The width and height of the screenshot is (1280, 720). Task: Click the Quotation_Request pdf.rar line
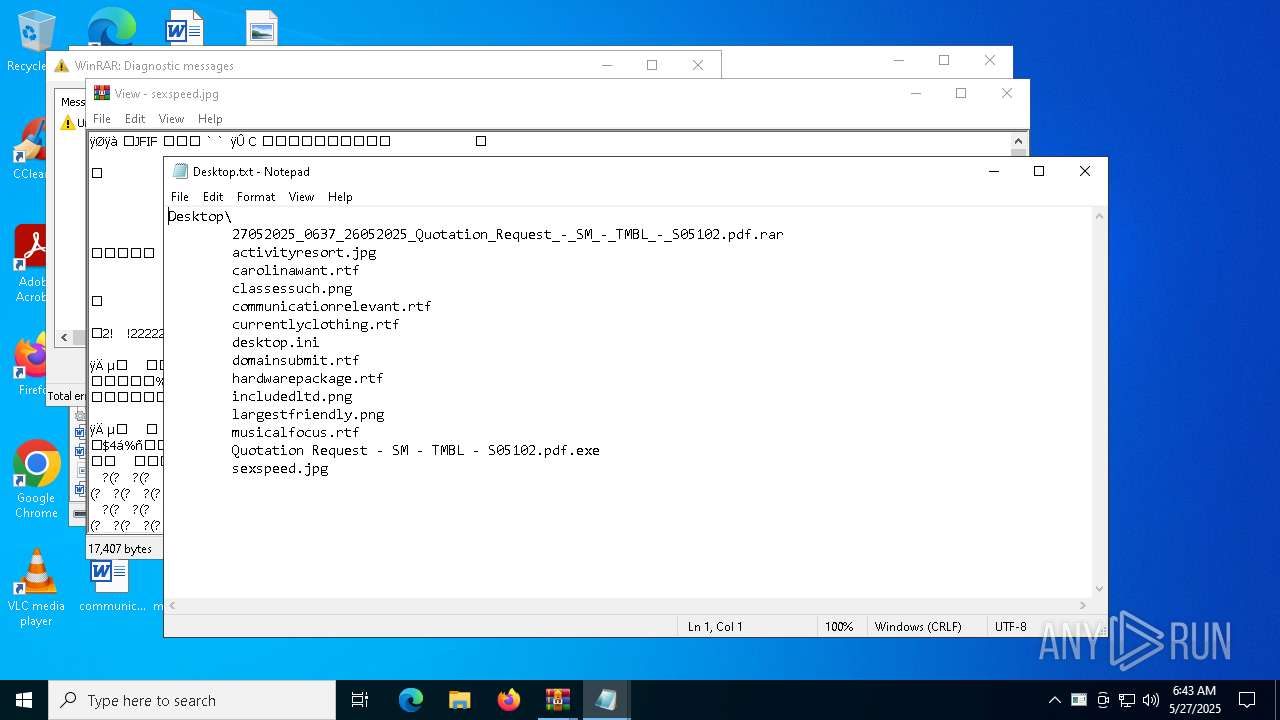tap(508, 234)
